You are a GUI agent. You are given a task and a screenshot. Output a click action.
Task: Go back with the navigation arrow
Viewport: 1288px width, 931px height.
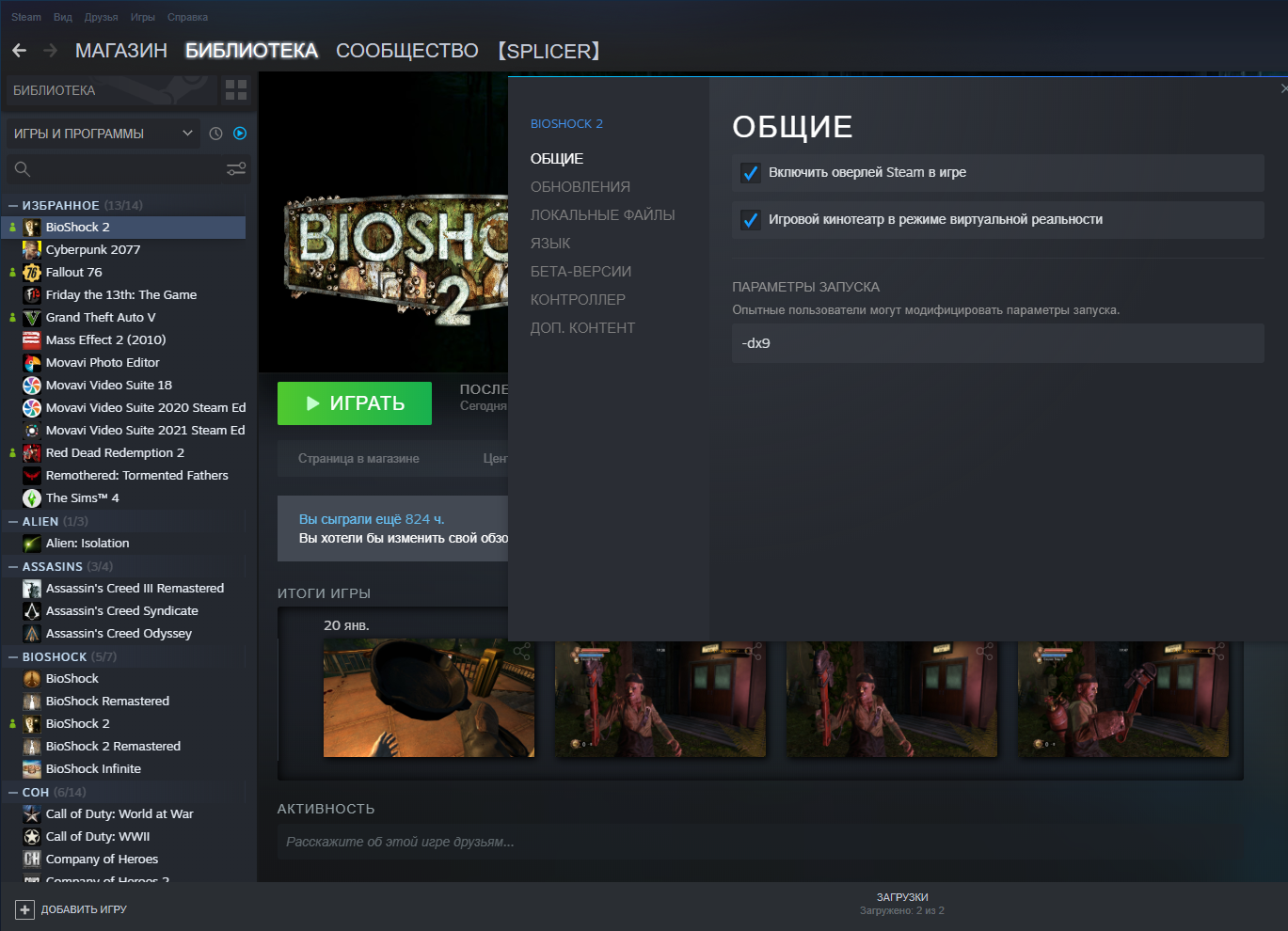coord(19,51)
